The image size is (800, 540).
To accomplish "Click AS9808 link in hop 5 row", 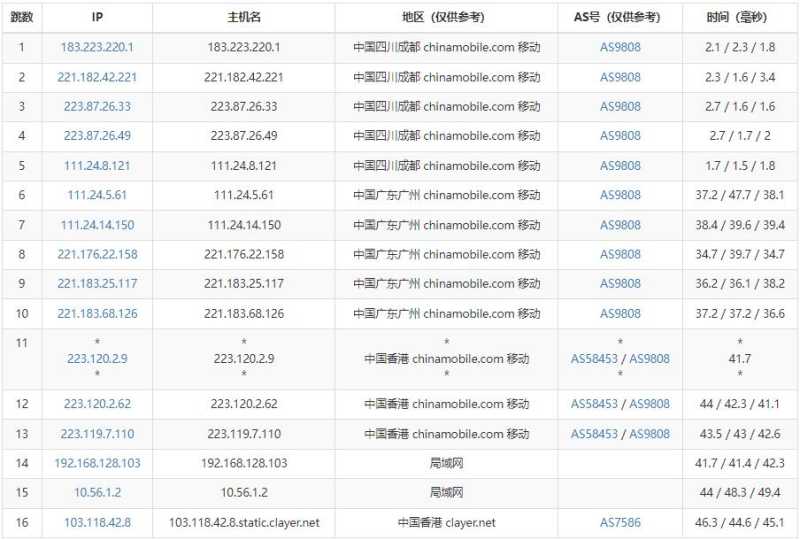I will [620, 166].
